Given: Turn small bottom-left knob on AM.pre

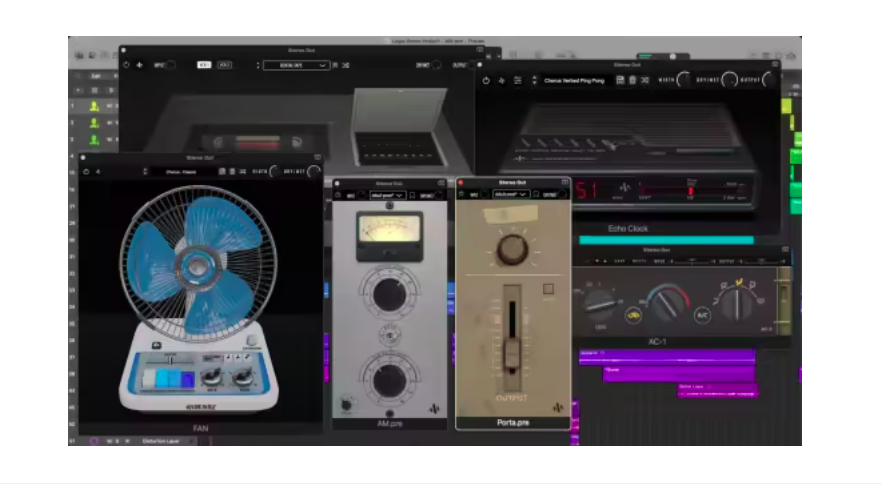Looking at the screenshot, I should 347,405.
